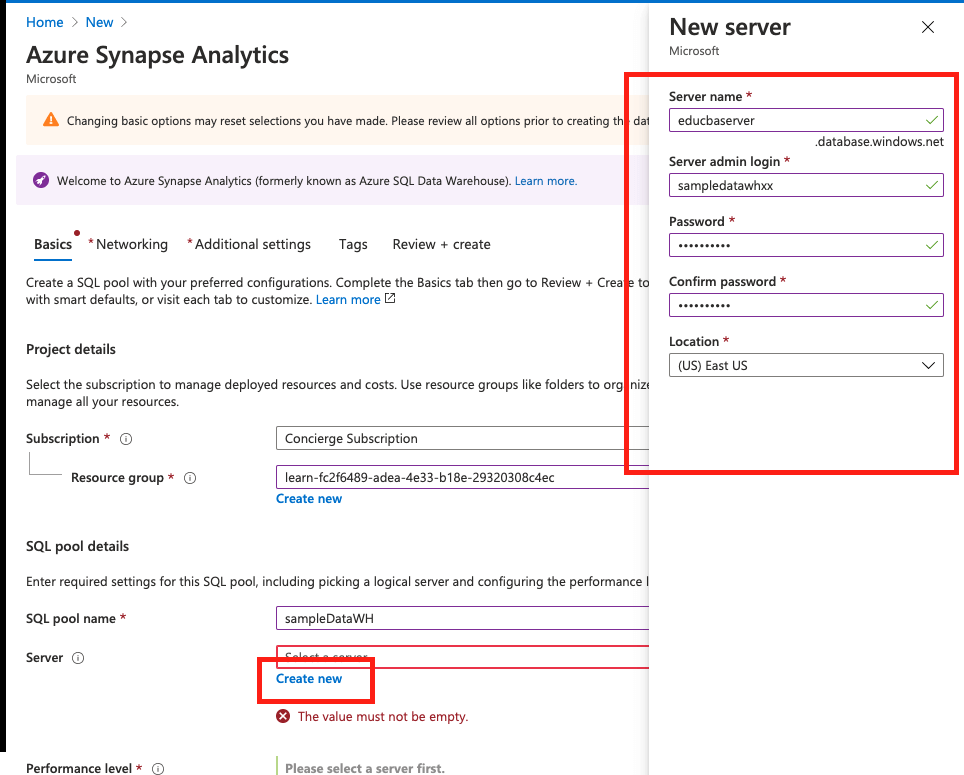Screen dimensions: 964x775
Task: Open the Tags tab
Action: tap(353, 245)
